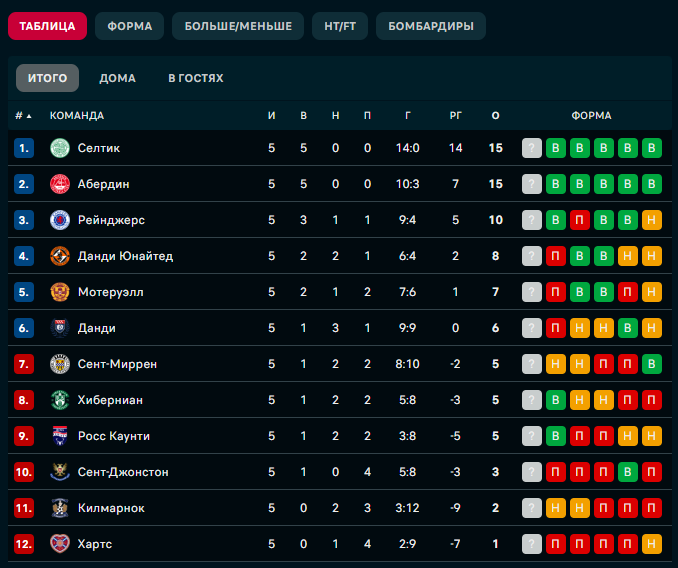Sort table by the # position column
The image size is (678, 568).
[23, 115]
